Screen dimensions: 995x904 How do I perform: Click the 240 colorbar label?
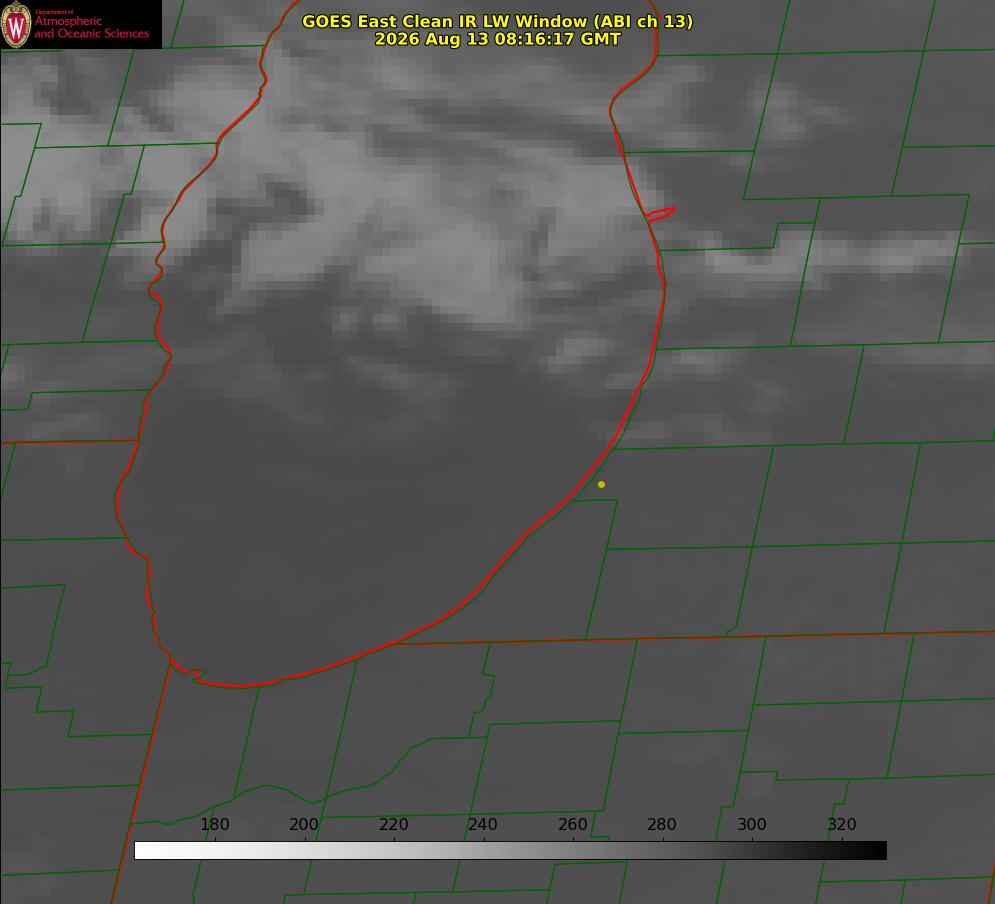[483, 824]
